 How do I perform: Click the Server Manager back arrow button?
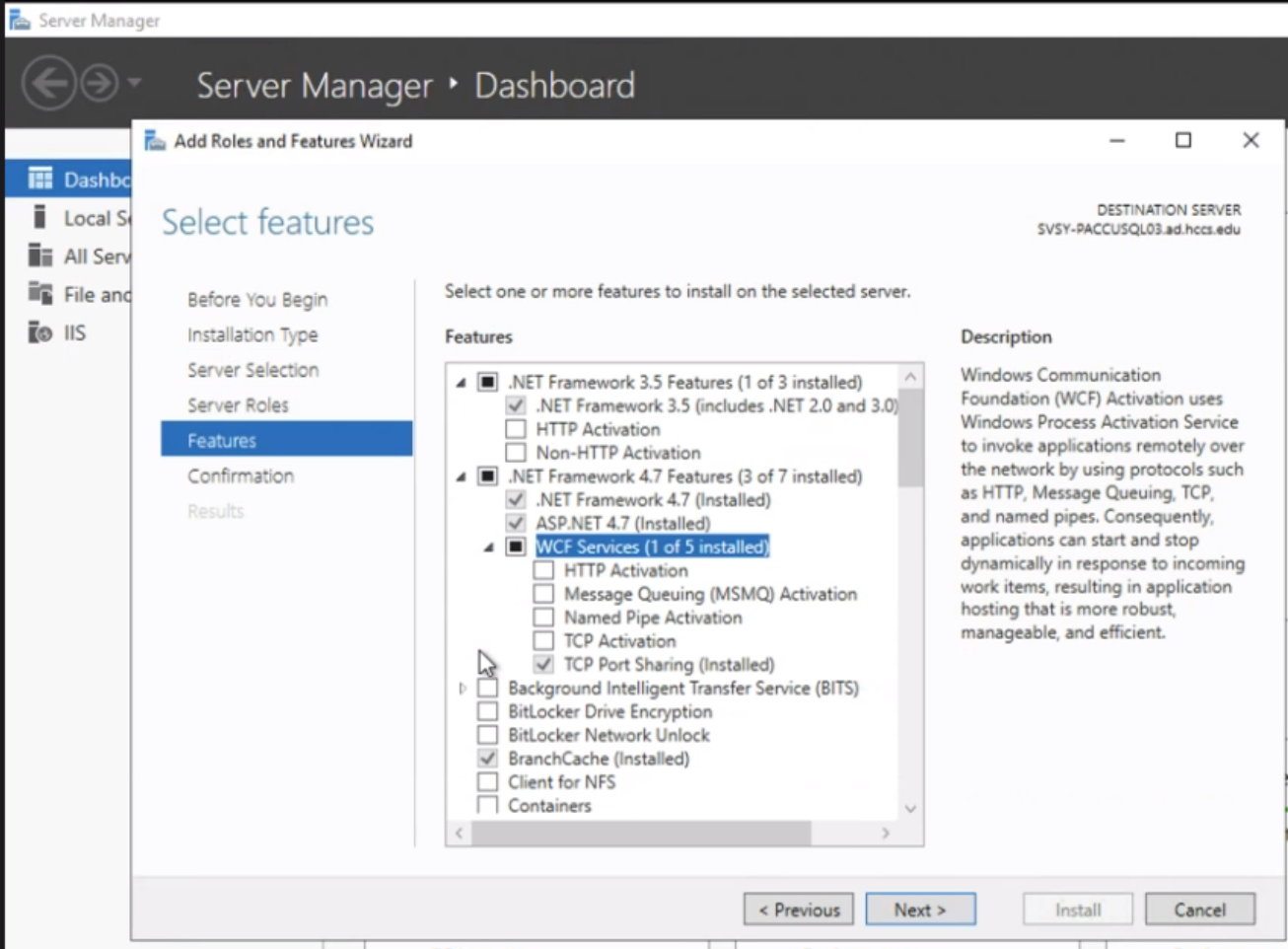pos(48,83)
